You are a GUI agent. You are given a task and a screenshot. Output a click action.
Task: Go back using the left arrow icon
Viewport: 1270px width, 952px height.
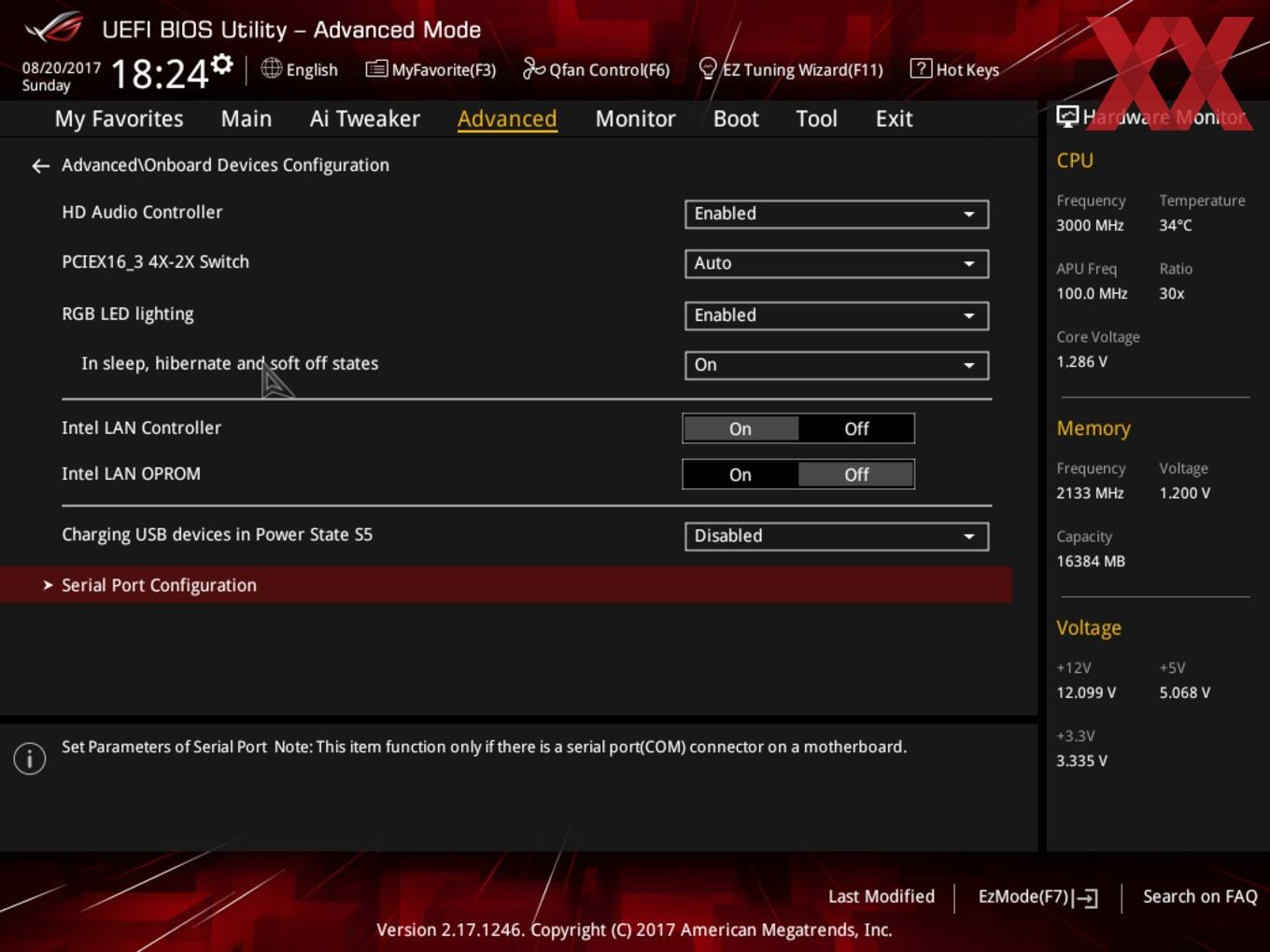[40, 165]
